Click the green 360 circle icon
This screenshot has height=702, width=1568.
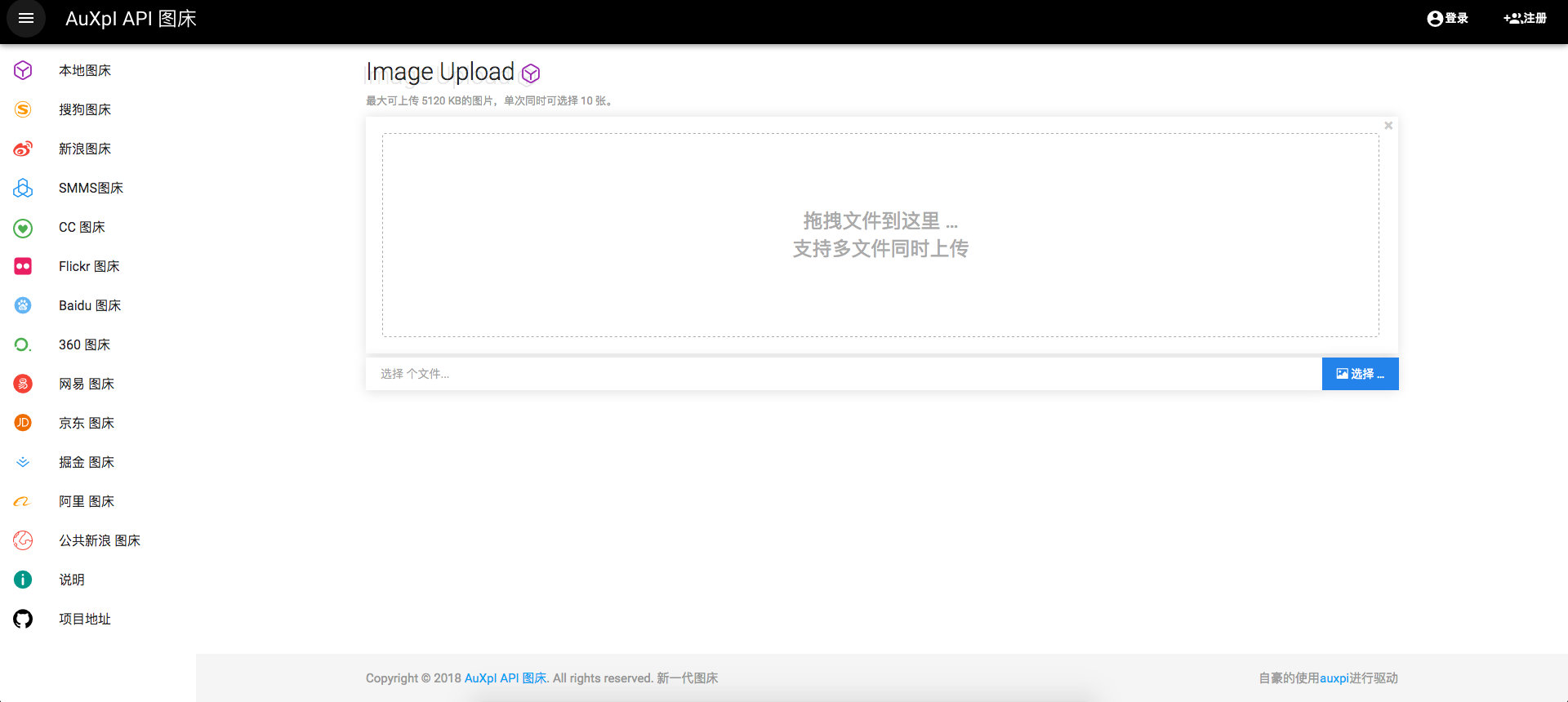pos(23,344)
